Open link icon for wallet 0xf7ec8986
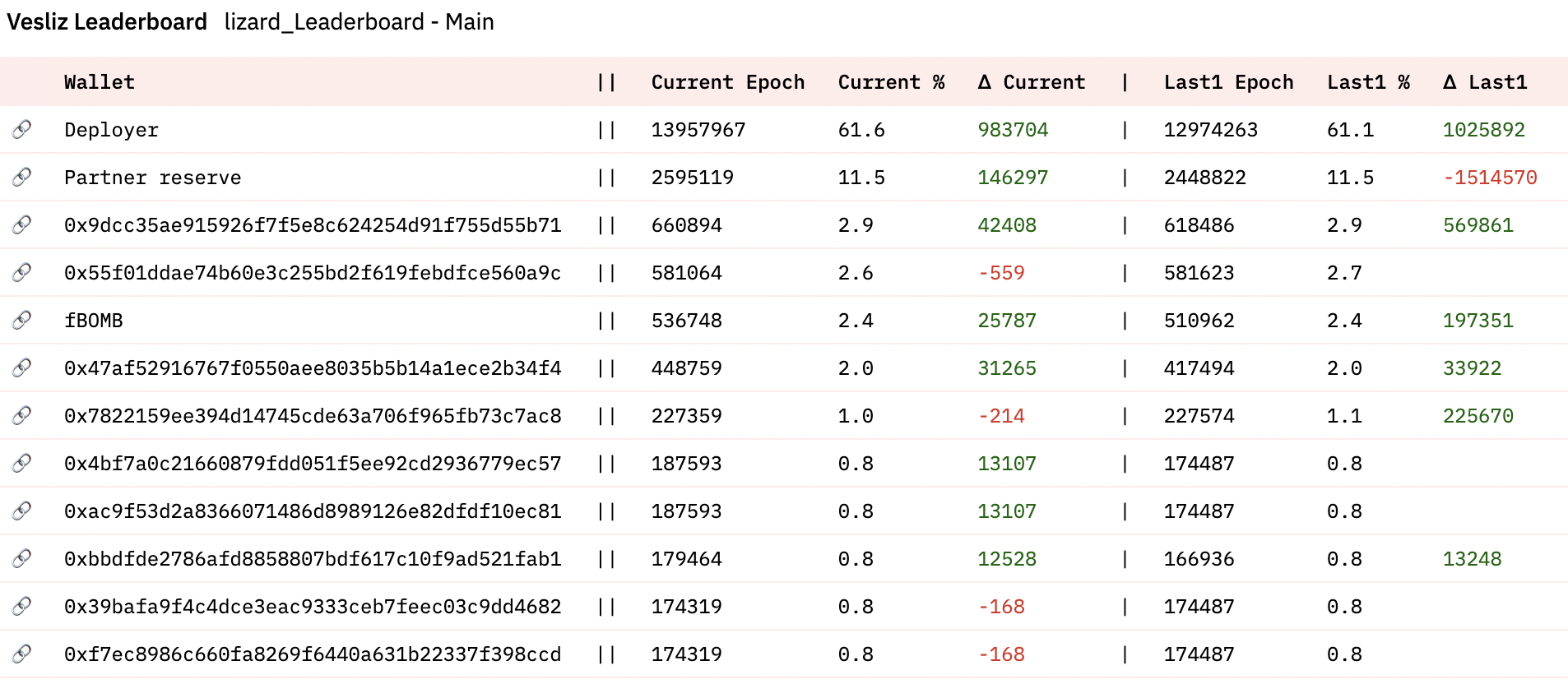Image resolution: width=1568 pixels, height=684 pixels. point(22,654)
